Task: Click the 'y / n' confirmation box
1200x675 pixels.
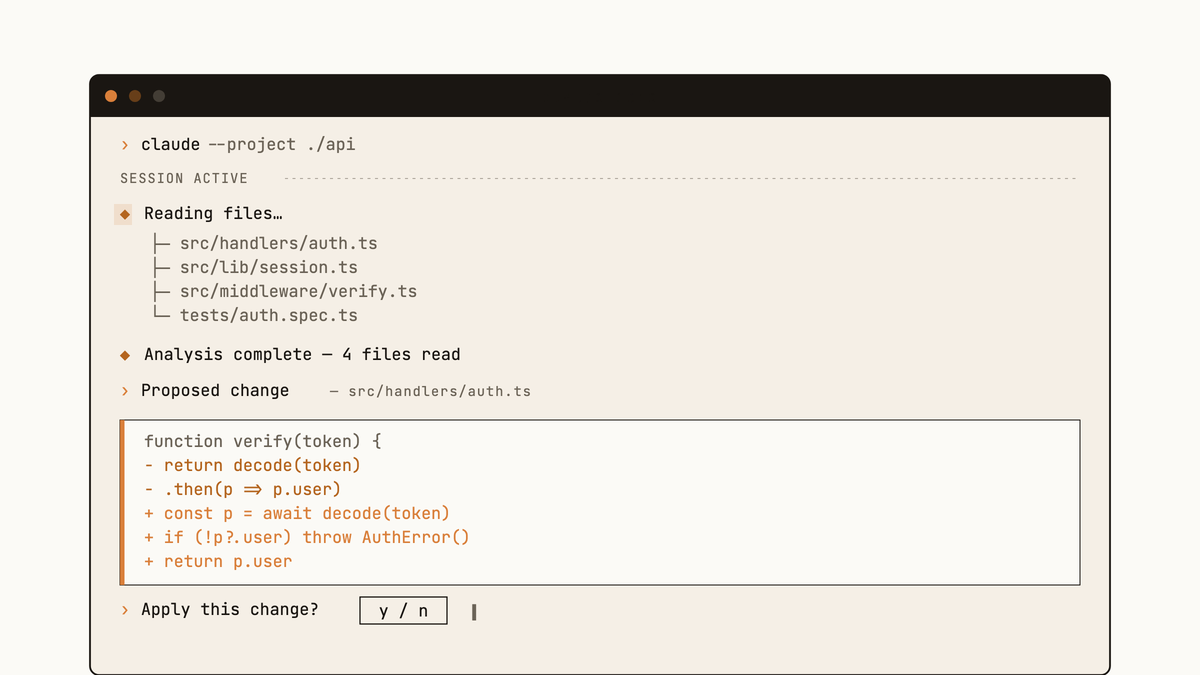Action: (403, 610)
